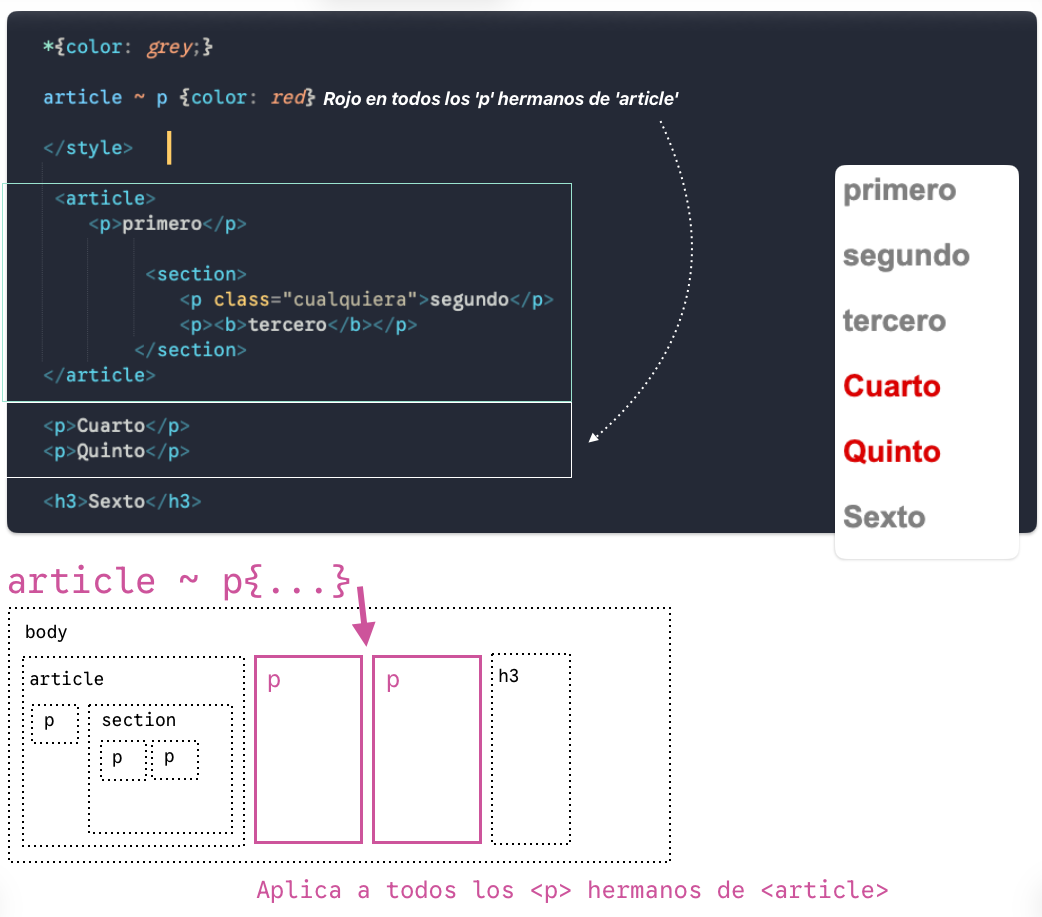Click the red 'Quinto' text in the preview
1042x917 pixels.
click(x=891, y=451)
